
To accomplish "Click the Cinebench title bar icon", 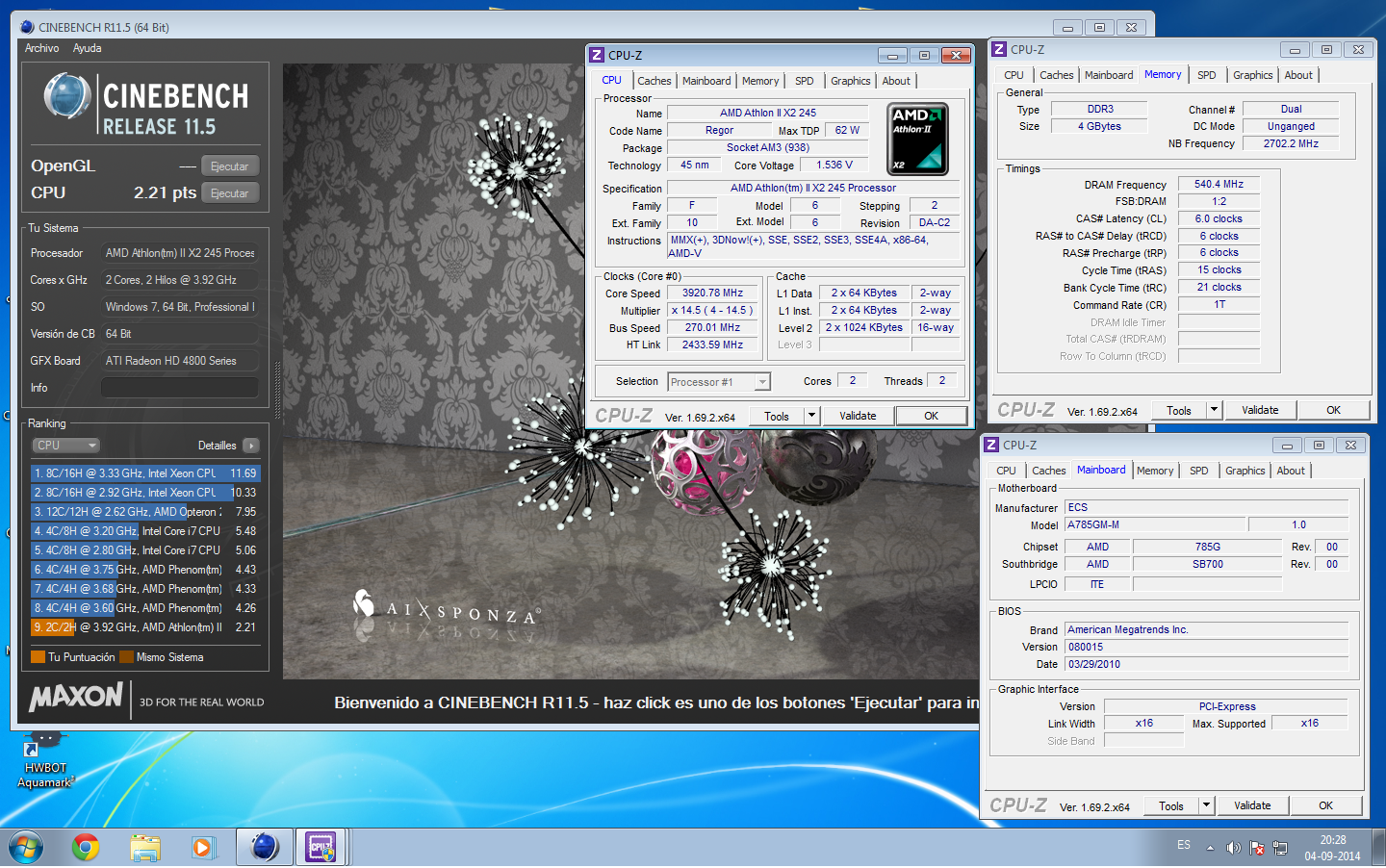I will pyautogui.click(x=27, y=27).
